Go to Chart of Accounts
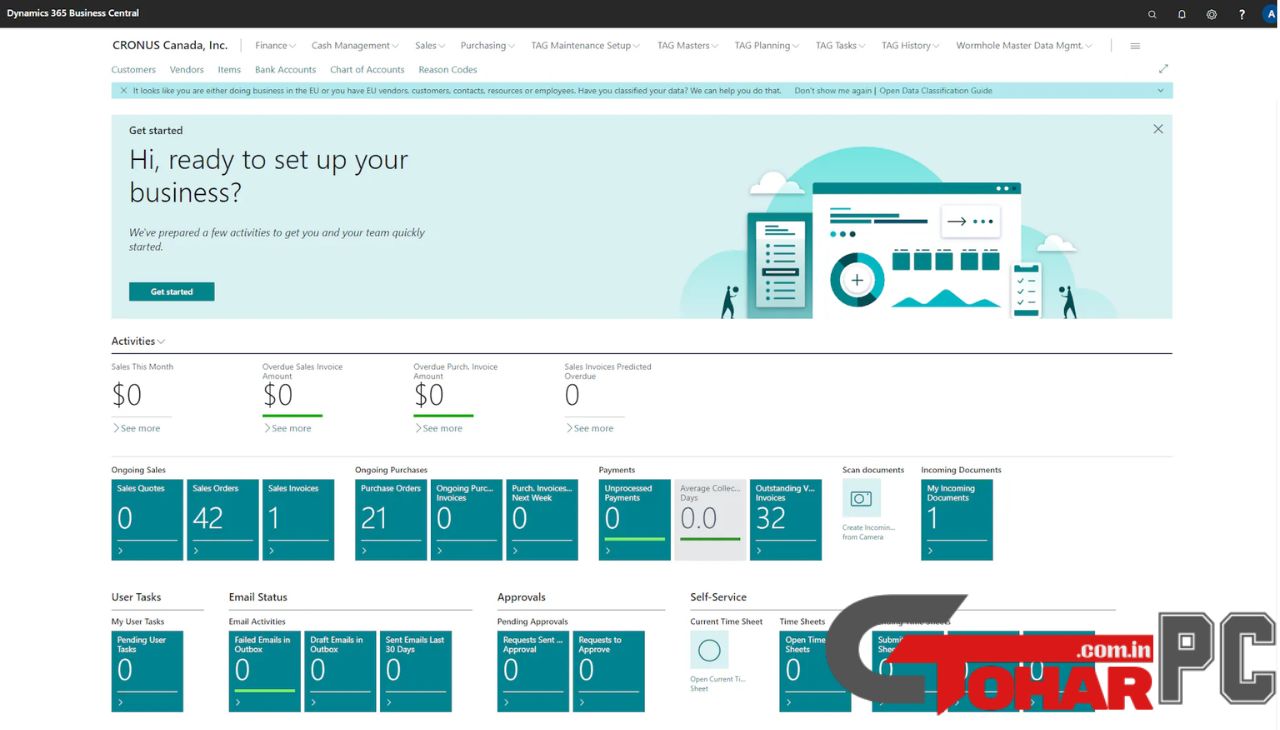The width and height of the screenshot is (1280, 730). [x=367, y=70]
